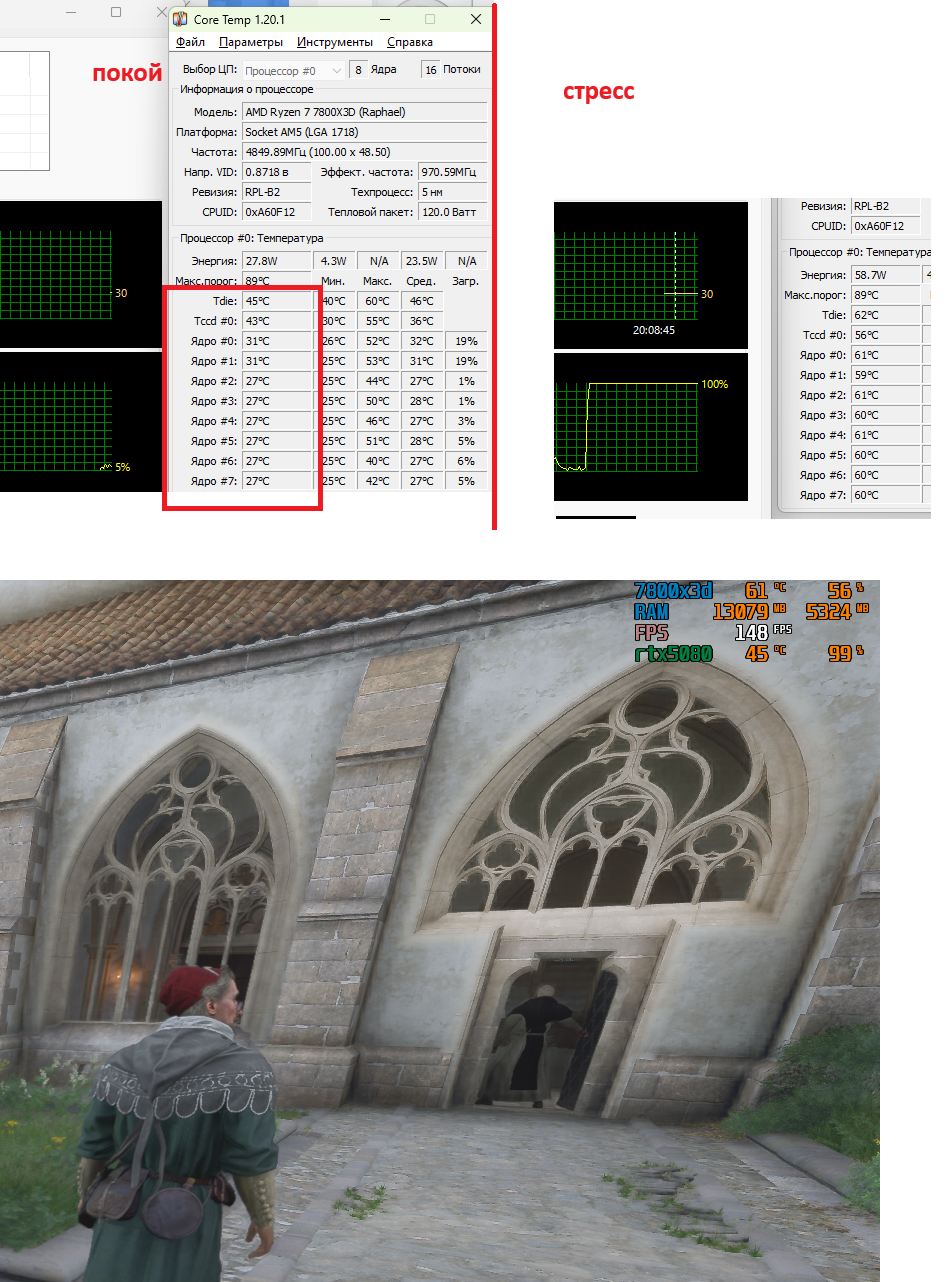Screen dimensions: 947x1282
Task: Click the VID voltage value 0.8718 в
Action: (x=276, y=172)
